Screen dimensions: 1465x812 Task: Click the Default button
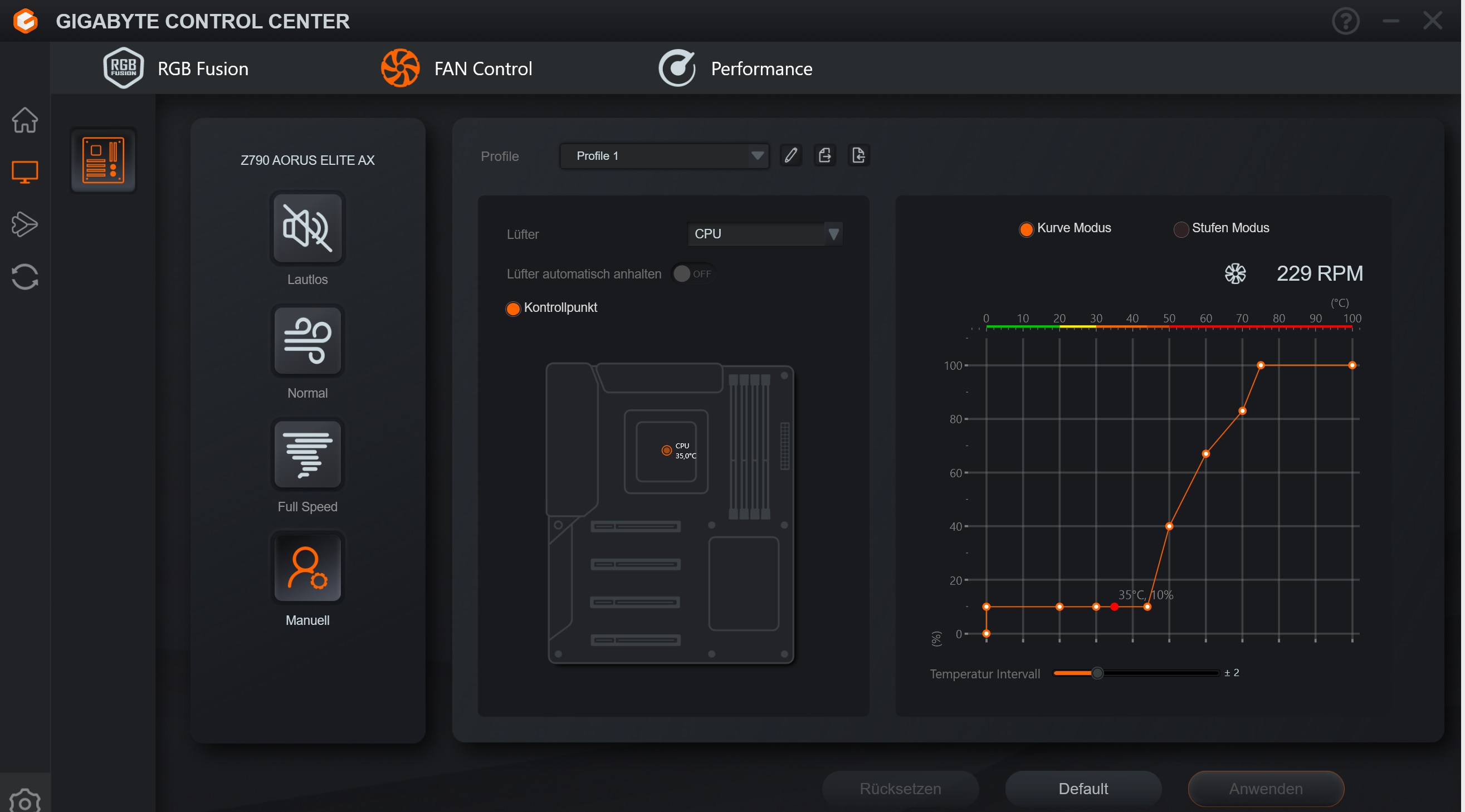point(1083,789)
